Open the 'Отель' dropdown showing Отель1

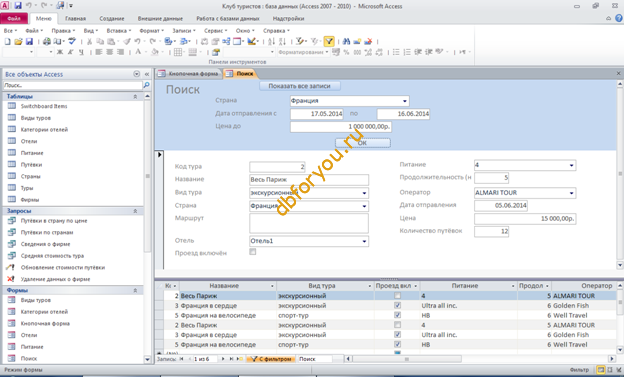click(364, 241)
